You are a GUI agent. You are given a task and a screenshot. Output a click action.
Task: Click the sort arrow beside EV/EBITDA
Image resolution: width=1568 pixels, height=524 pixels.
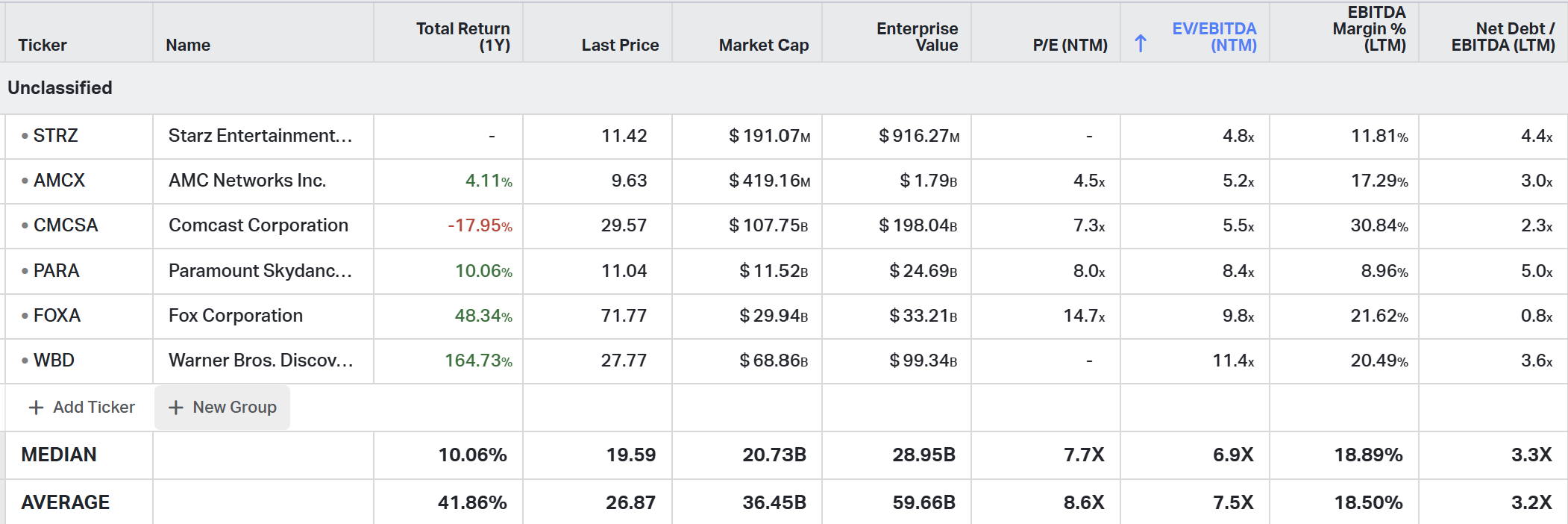[x=1141, y=44]
